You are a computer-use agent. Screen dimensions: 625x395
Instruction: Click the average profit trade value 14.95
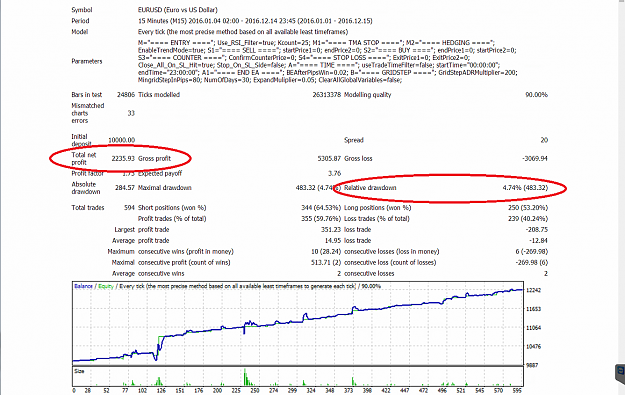click(333, 241)
